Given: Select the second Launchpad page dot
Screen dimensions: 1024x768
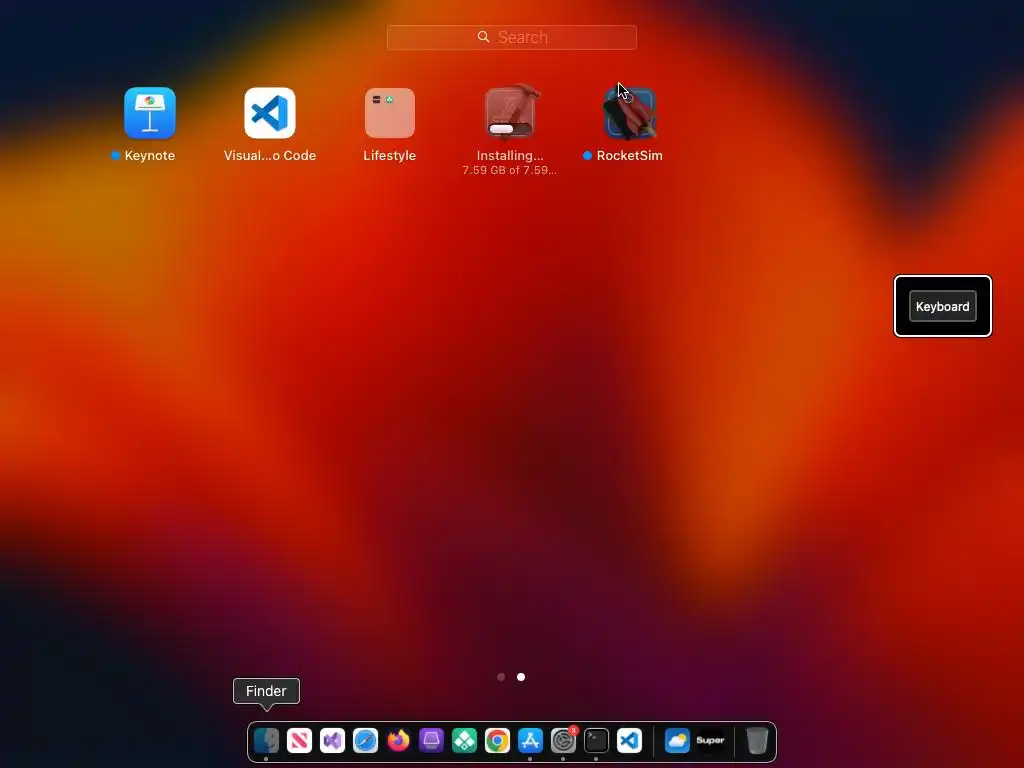Looking at the screenshot, I should click(x=520, y=677).
